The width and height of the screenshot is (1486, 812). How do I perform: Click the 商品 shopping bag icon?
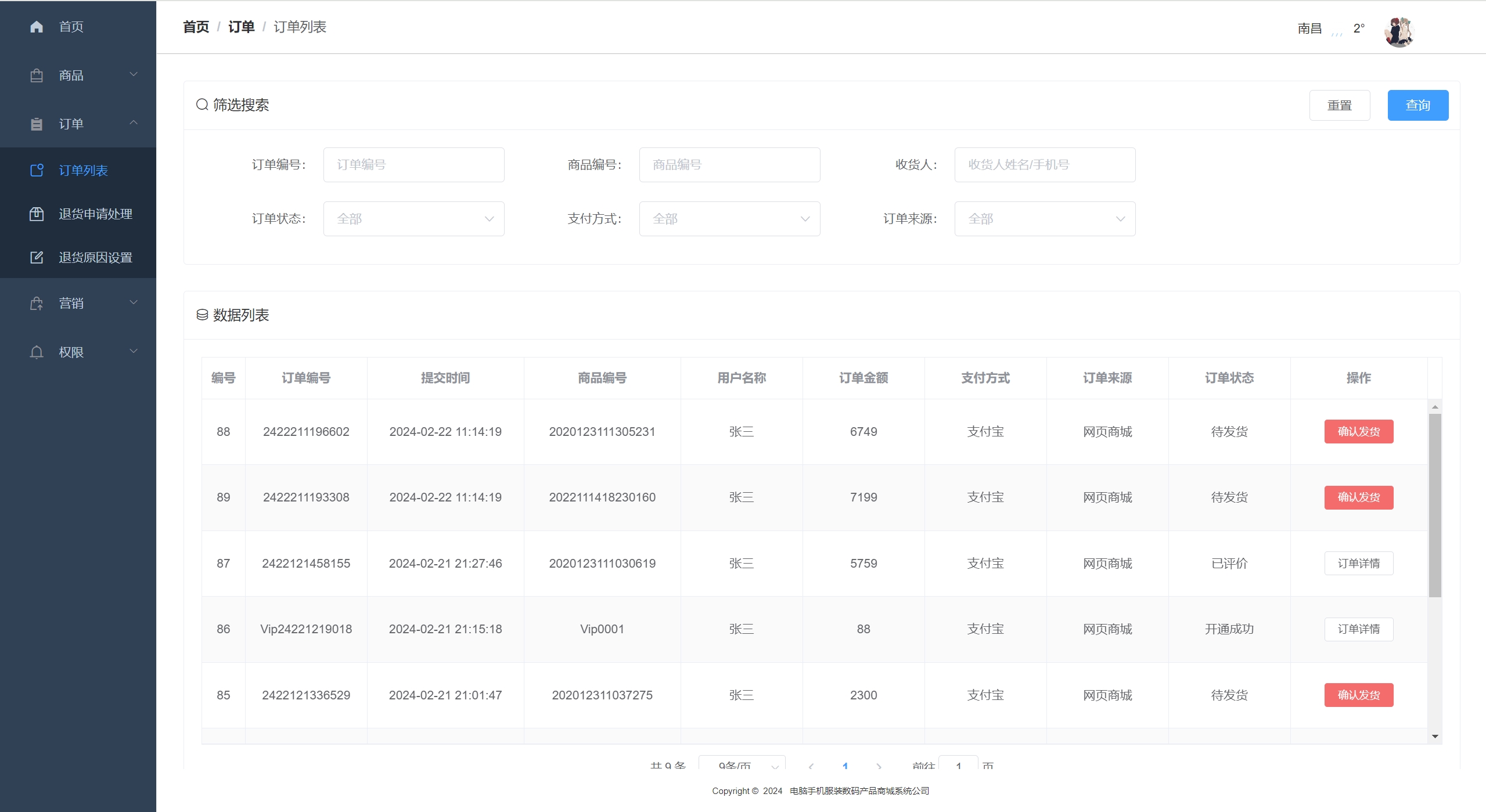[37, 75]
